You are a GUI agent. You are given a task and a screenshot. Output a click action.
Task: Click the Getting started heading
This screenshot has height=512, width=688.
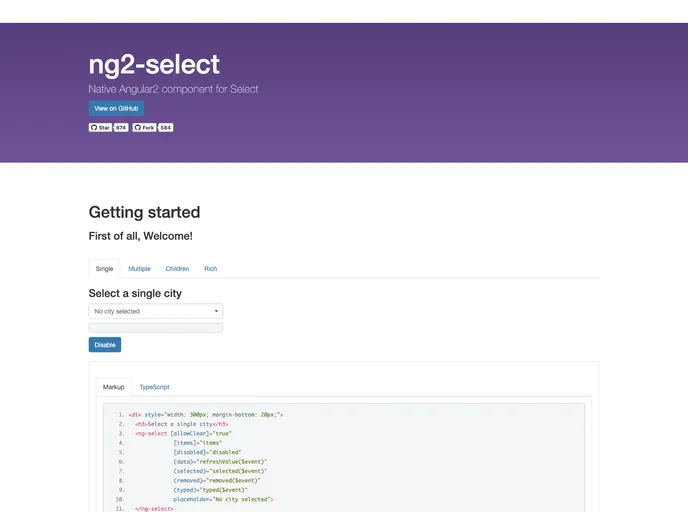click(144, 212)
